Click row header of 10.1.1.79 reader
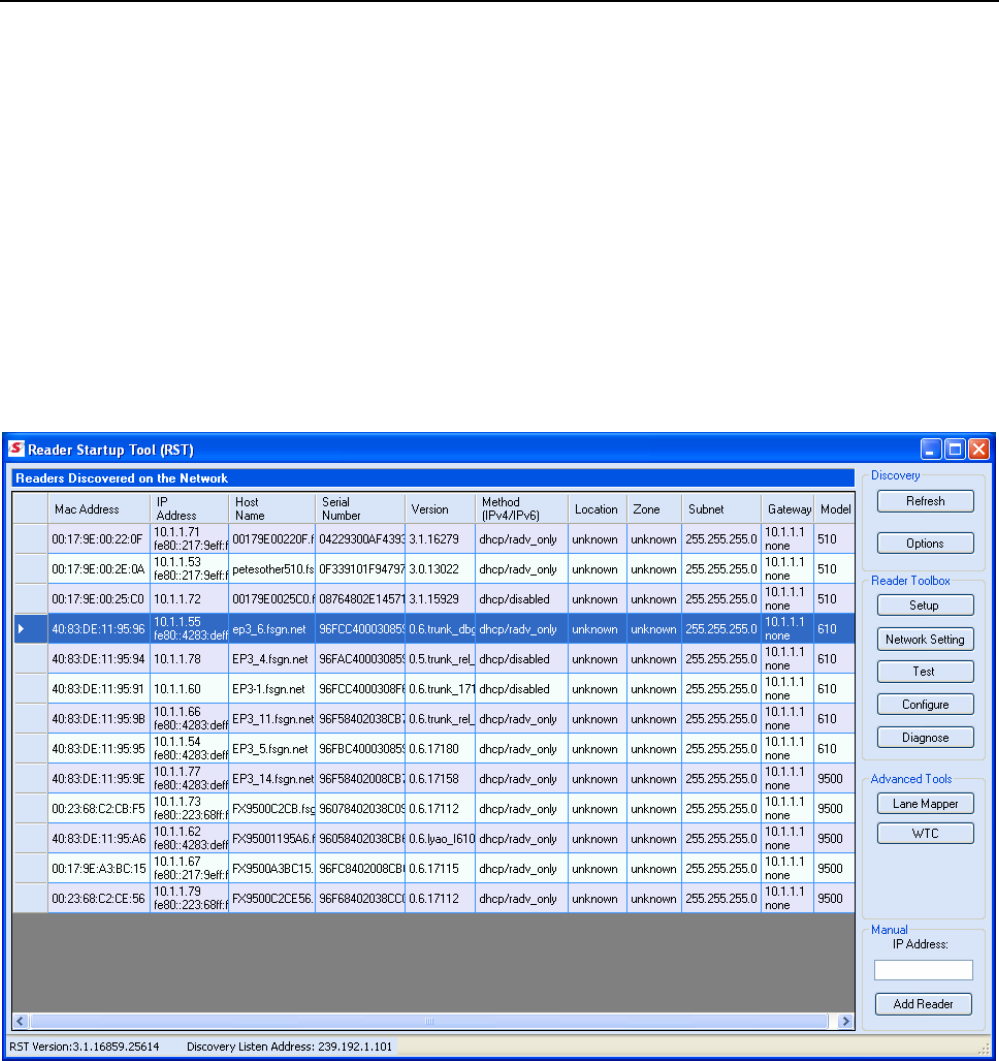 30,899
